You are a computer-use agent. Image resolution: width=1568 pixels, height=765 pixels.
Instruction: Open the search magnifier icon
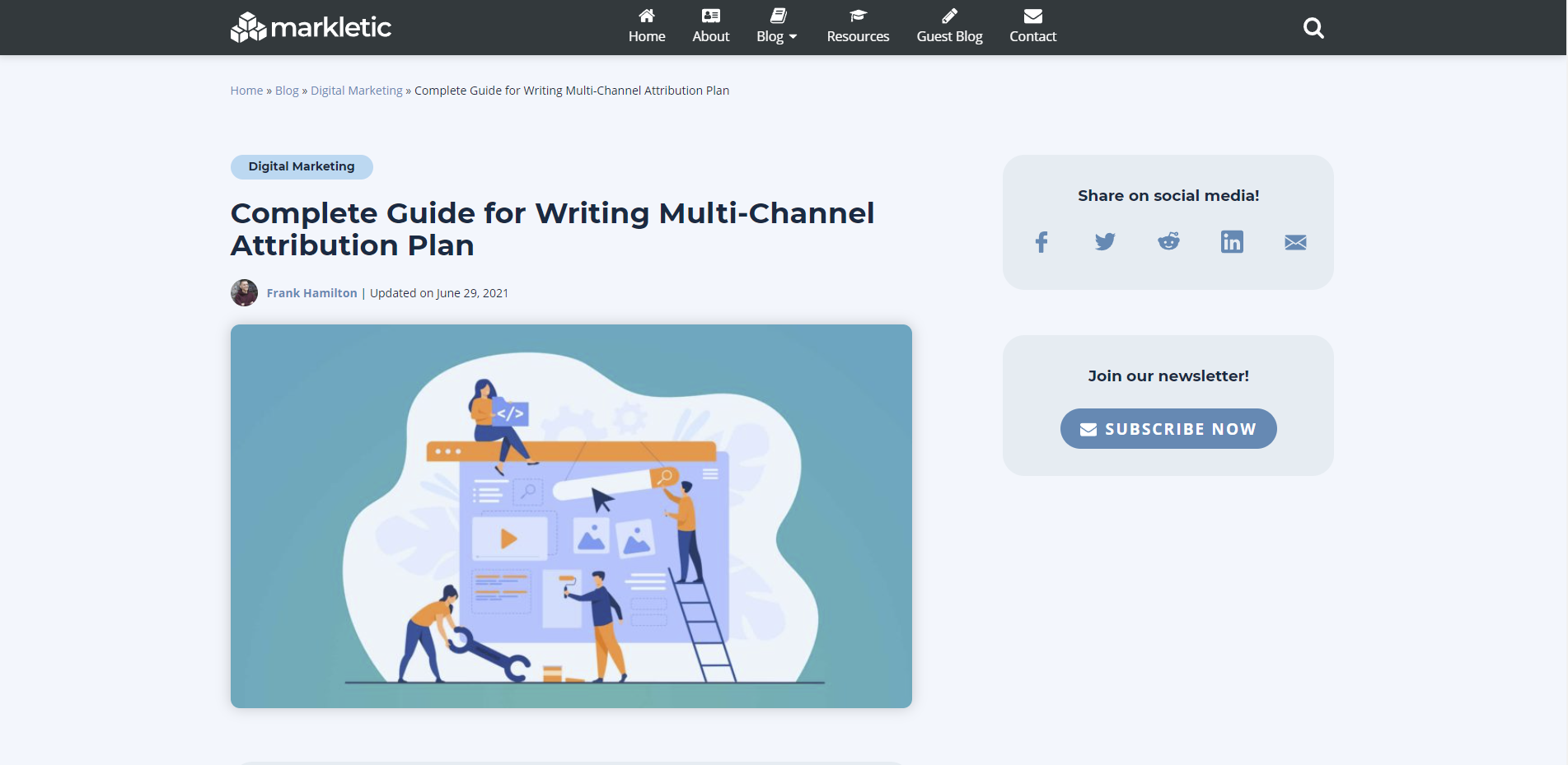(x=1313, y=28)
